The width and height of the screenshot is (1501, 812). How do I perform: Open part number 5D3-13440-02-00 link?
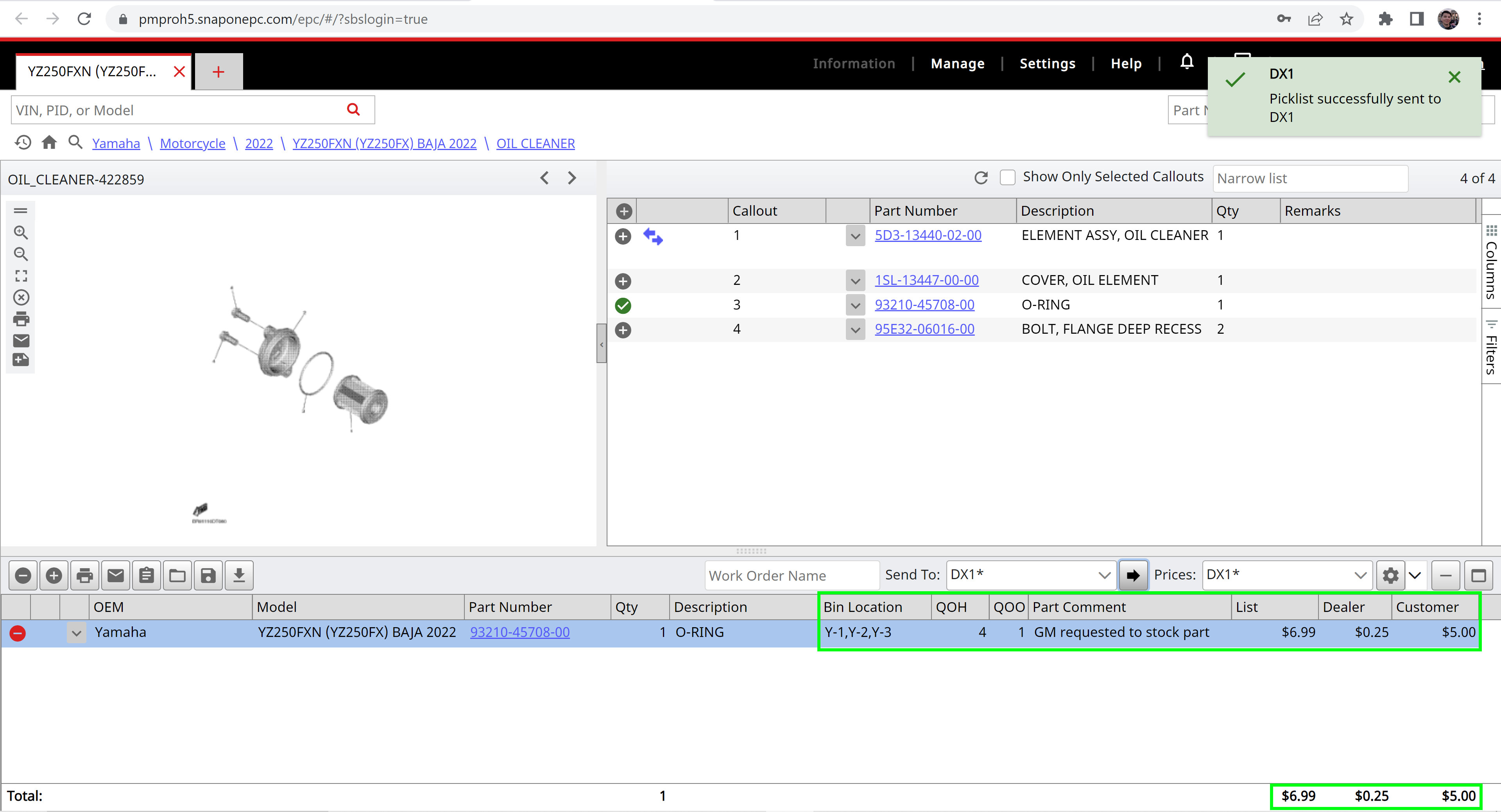pyautogui.click(x=928, y=235)
